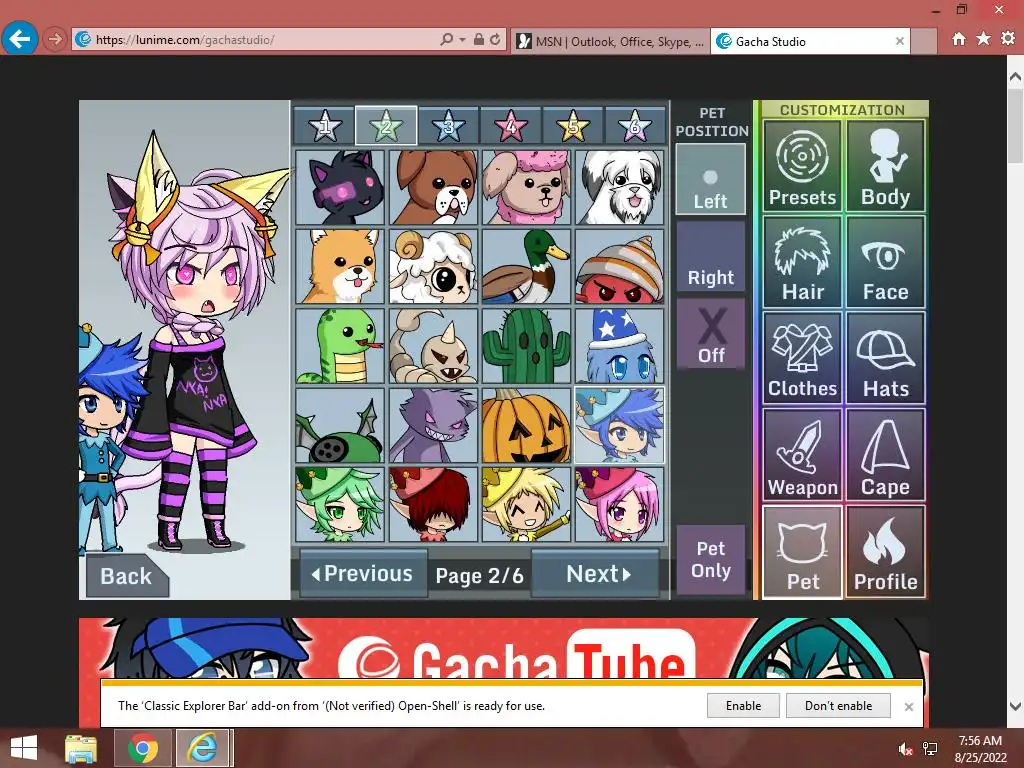The image size is (1024, 768).
Task: Switch to the 1-star pets tab
Action: pos(325,125)
